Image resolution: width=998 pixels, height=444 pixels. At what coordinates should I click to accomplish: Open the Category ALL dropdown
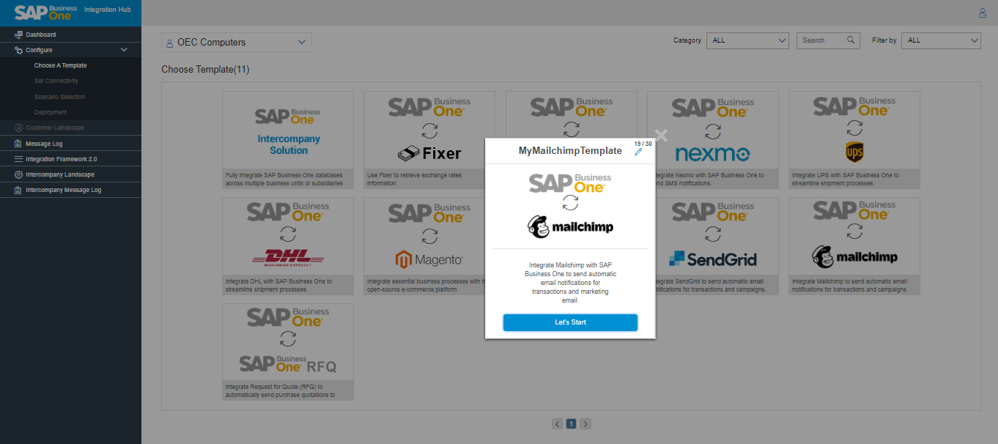(x=747, y=41)
